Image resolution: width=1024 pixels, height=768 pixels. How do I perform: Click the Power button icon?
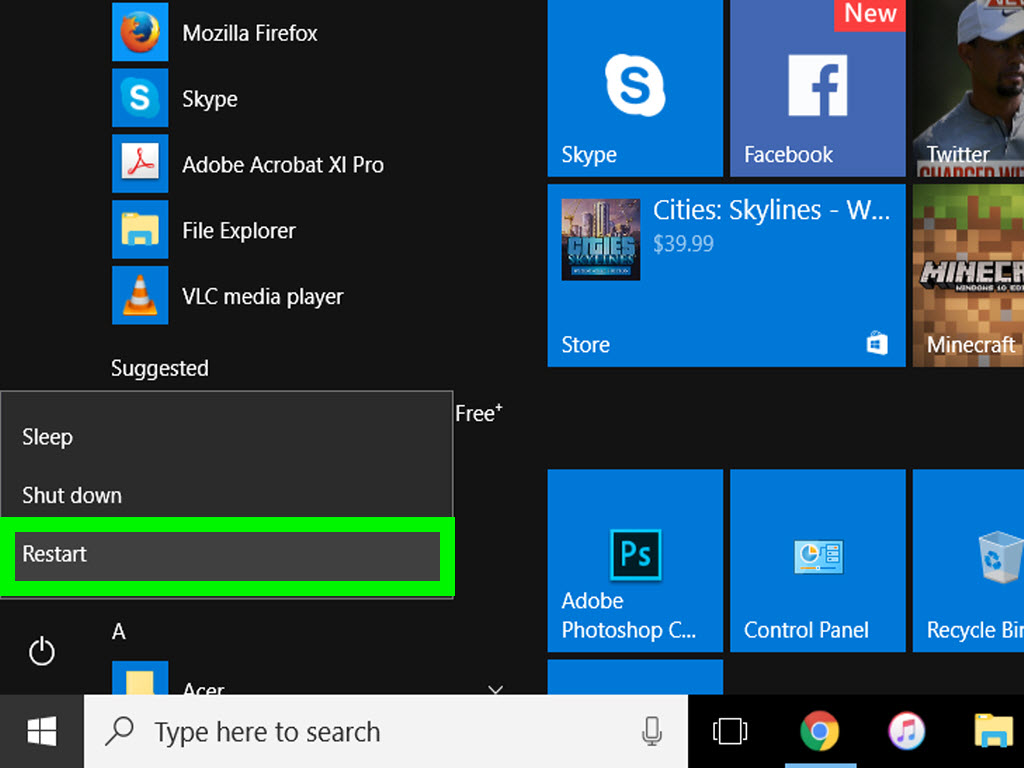coord(42,651)
